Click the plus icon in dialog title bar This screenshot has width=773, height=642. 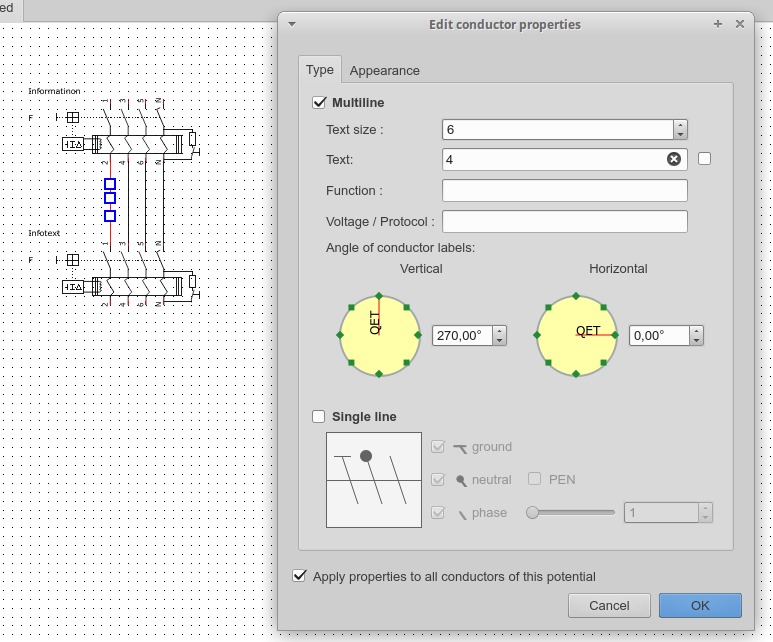point(718,24)
